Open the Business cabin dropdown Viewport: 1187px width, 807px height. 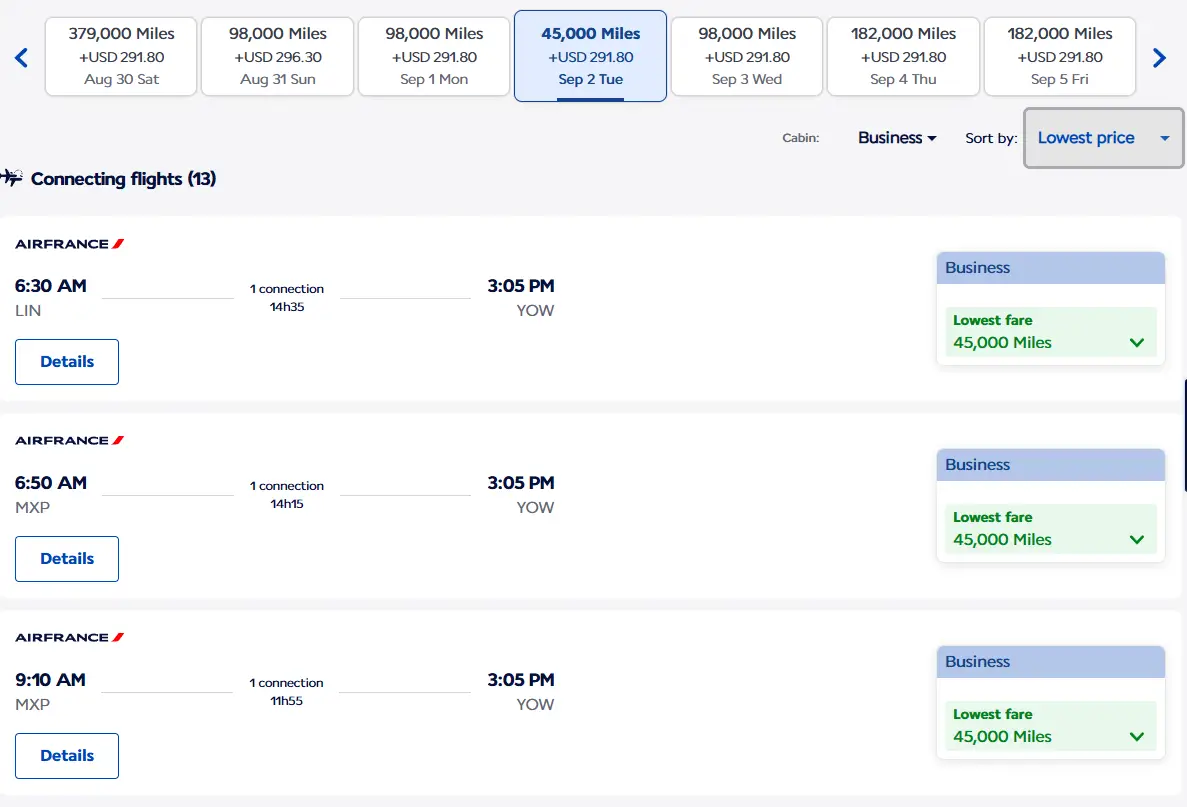click(897, 138)
